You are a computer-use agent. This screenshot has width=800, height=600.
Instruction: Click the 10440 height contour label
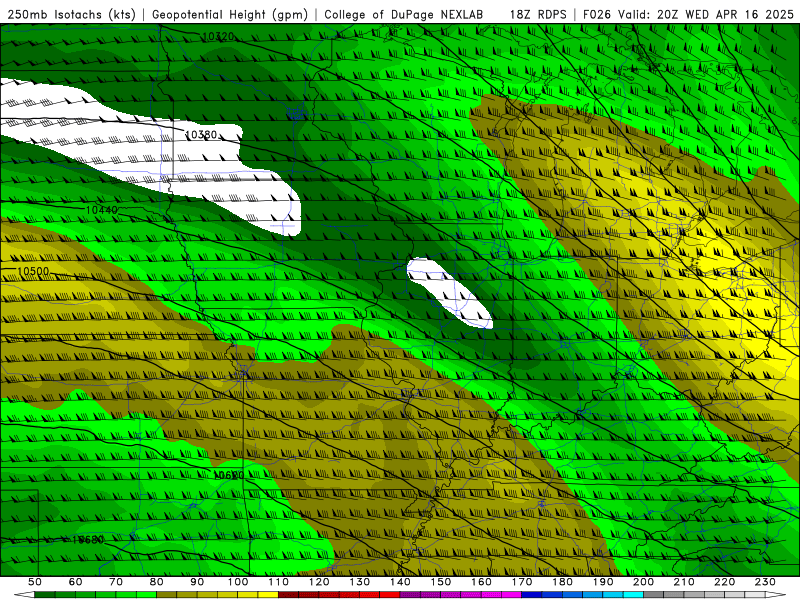(102, 210)
